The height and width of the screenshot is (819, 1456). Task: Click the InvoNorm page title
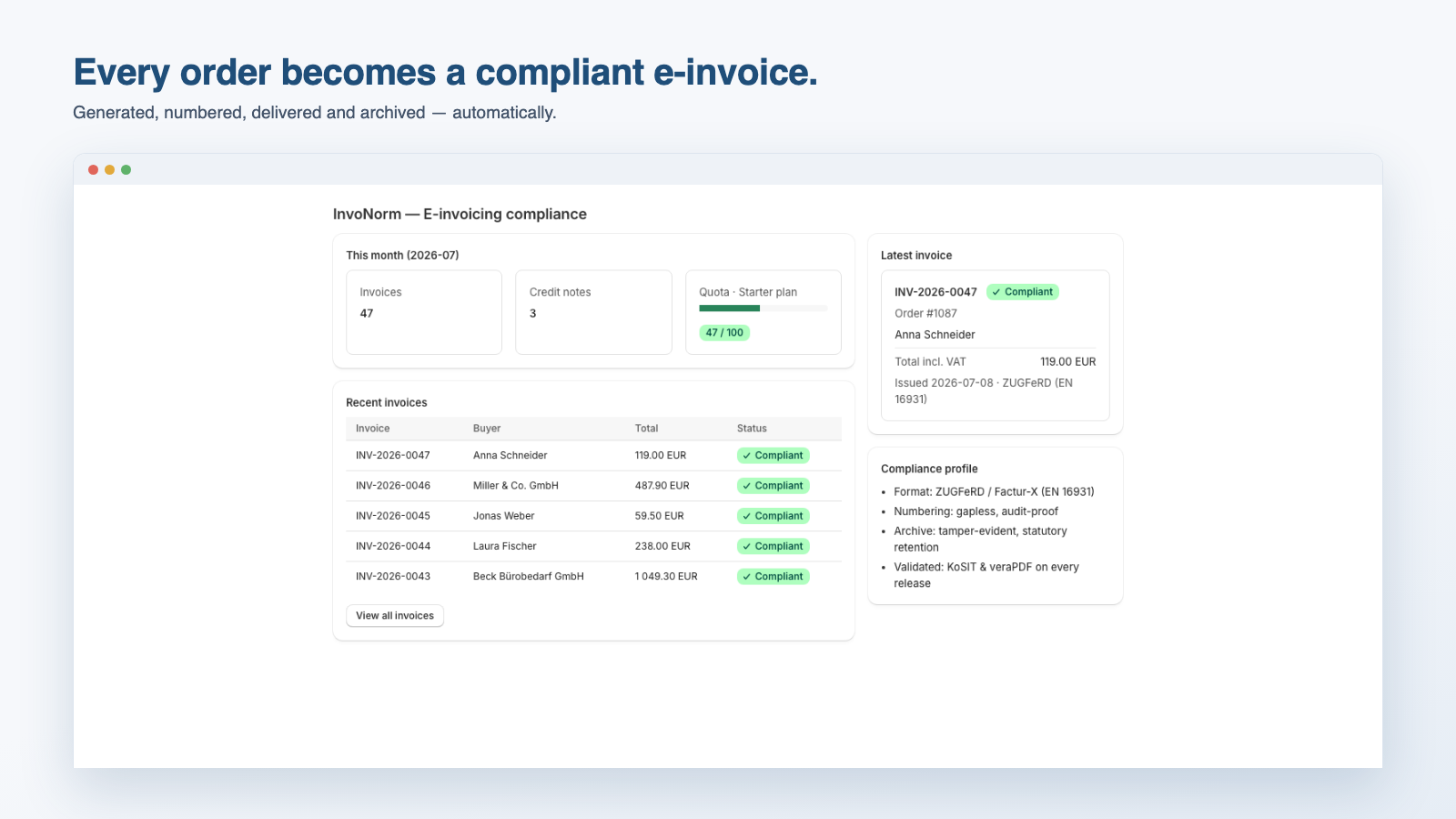(460, 215)
